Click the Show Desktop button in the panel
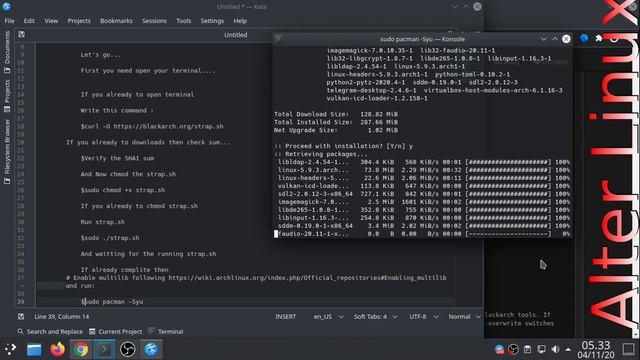The image size is (640, 360). pyautogui.click(x=629, y=349)
